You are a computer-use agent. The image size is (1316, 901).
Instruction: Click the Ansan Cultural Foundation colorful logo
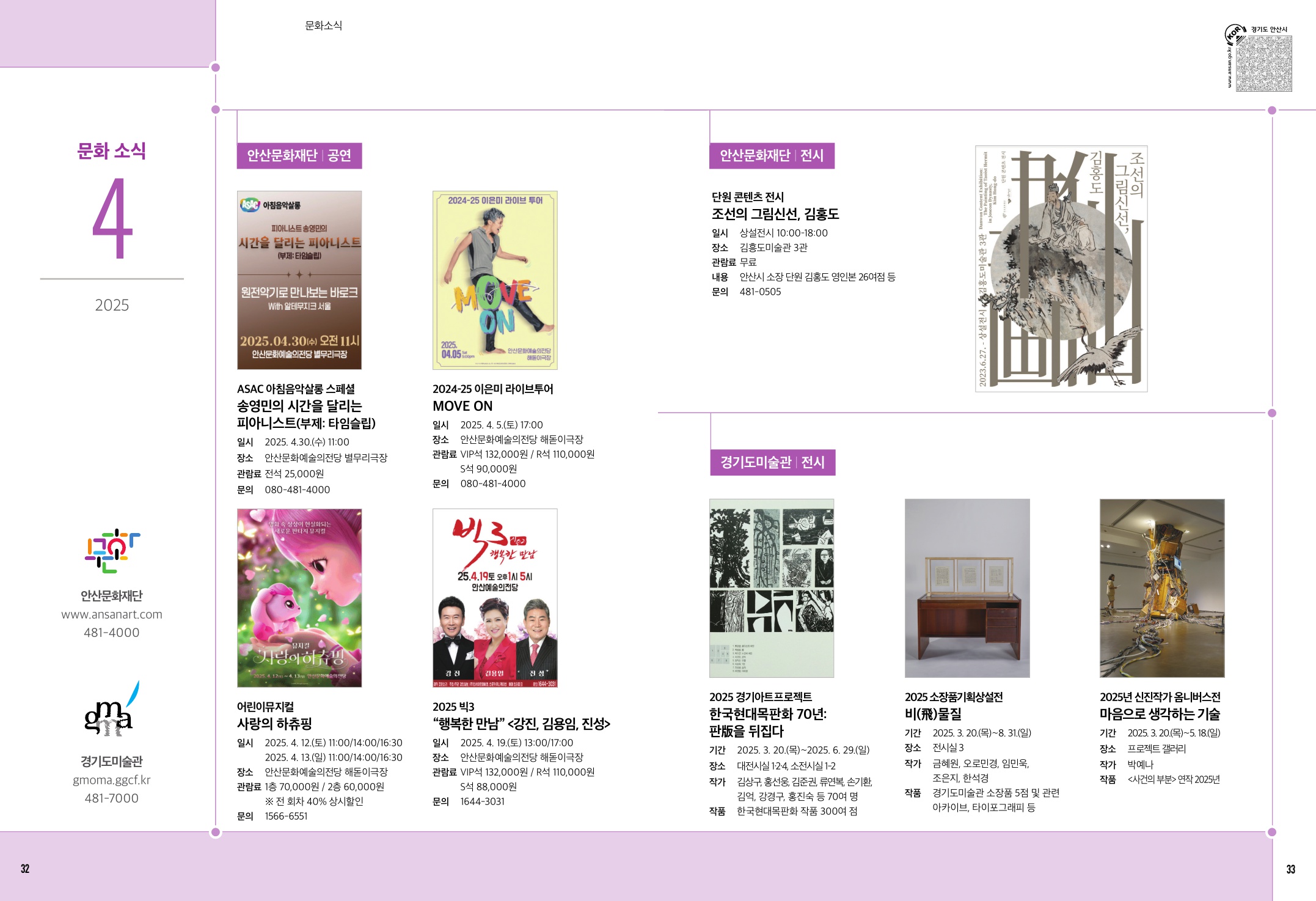point(112,550)
